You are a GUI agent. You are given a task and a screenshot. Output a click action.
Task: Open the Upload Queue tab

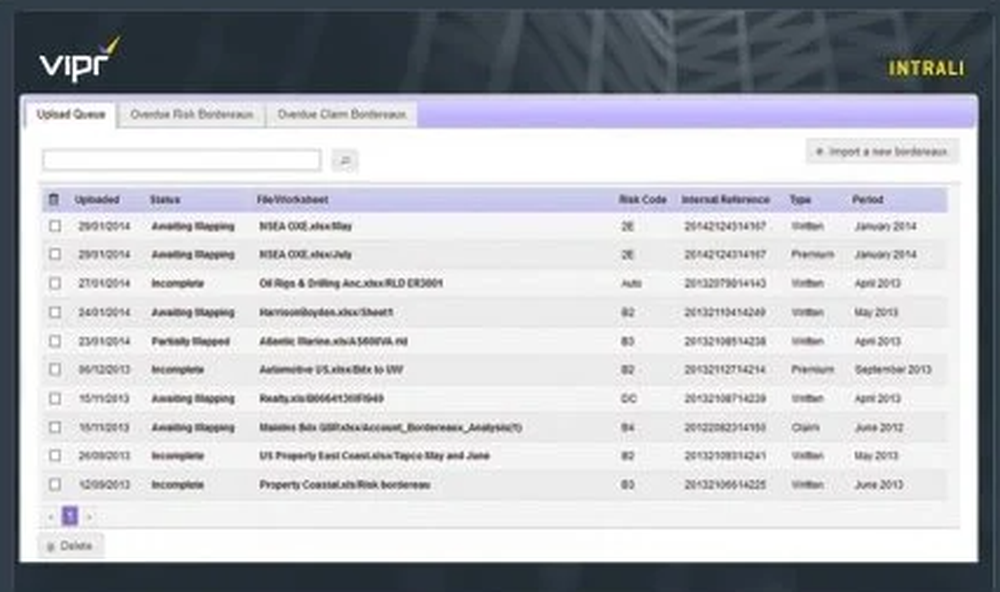pyautogui.click(x=71, y=115)
